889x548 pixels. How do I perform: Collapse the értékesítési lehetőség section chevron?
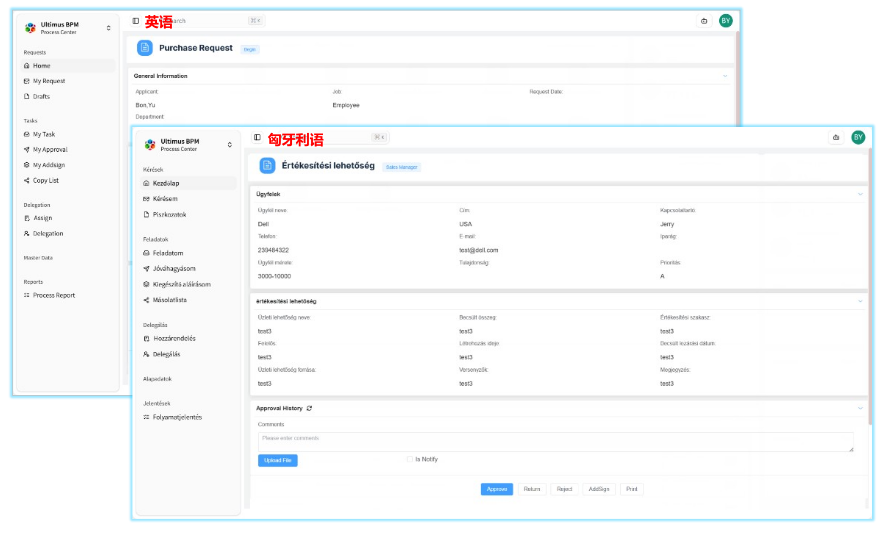click(859, 301)
